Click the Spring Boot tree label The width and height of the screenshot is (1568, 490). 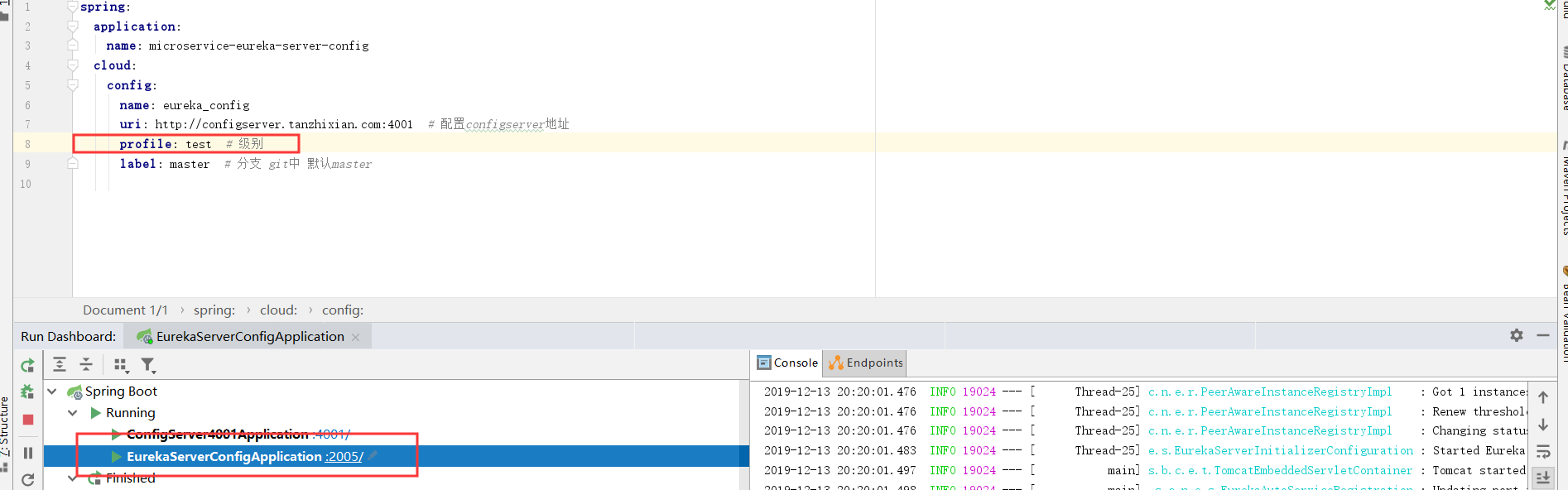121,392
